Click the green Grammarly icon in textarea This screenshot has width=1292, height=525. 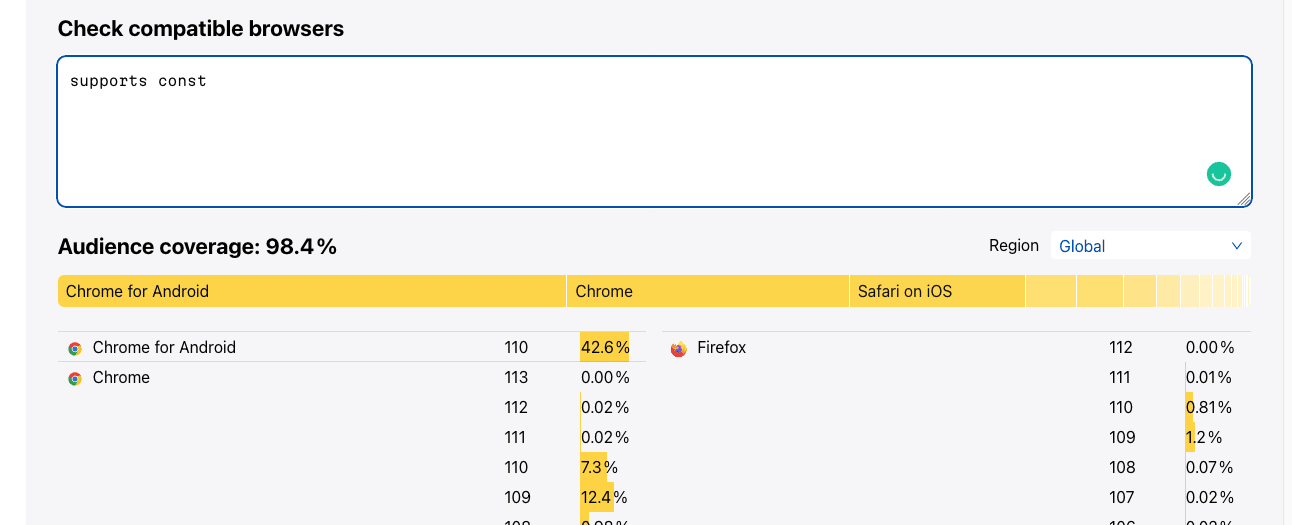pyautogui.click(x=1218, y=174)
